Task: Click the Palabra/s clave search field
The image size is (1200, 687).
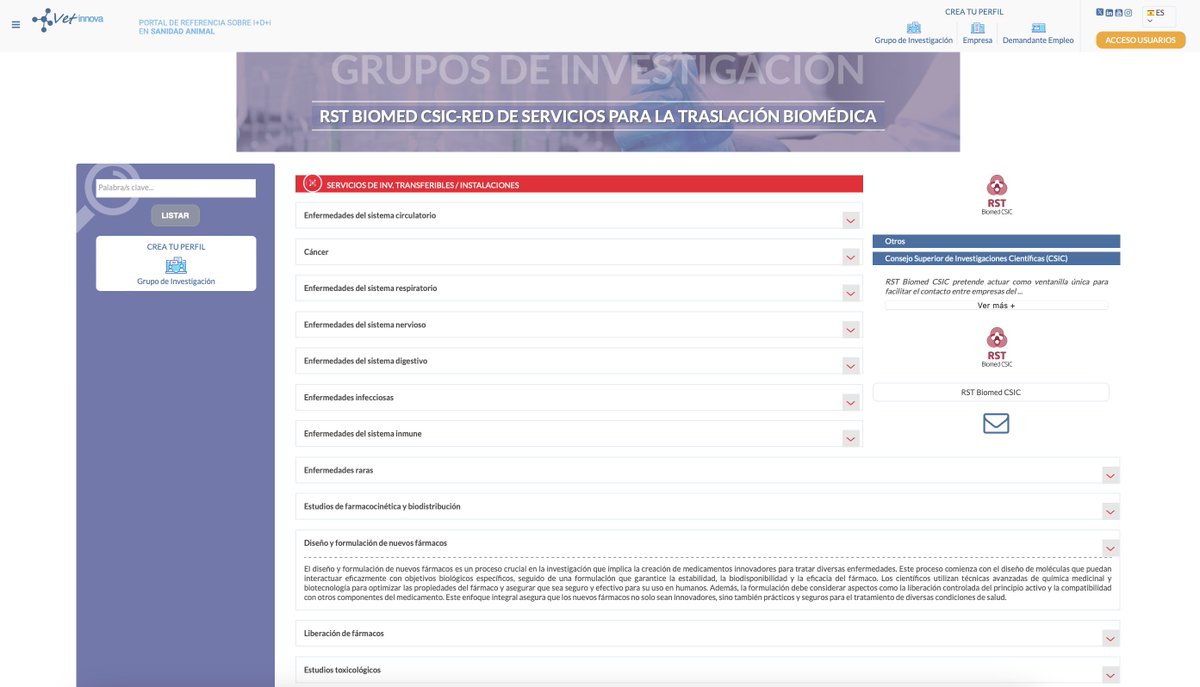Action: point(176,188)
